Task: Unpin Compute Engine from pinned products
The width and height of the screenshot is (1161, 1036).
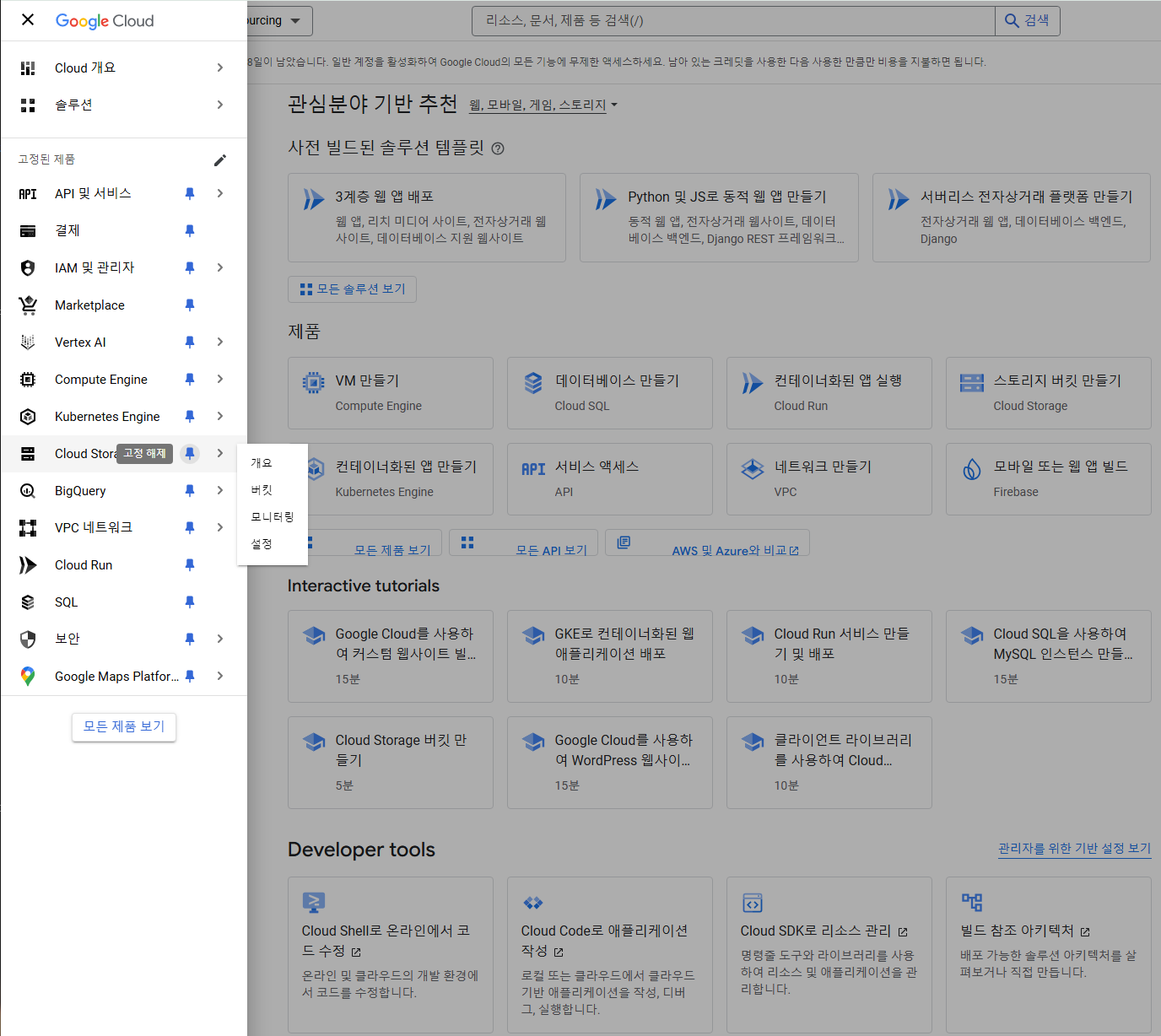Action: coord(190,380)
